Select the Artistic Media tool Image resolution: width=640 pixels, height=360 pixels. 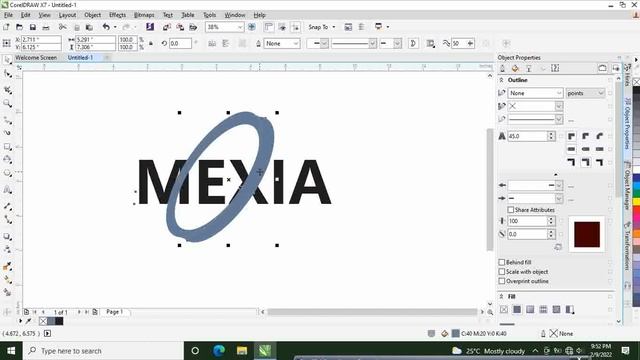coord(7,133)
